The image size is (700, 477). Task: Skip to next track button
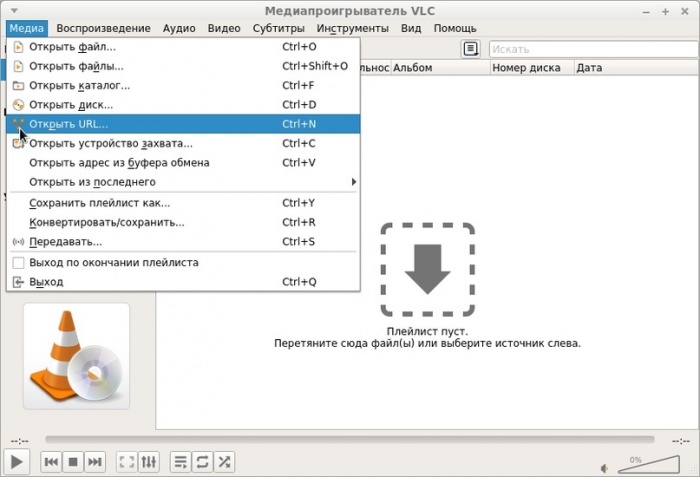tap(95, 461)
